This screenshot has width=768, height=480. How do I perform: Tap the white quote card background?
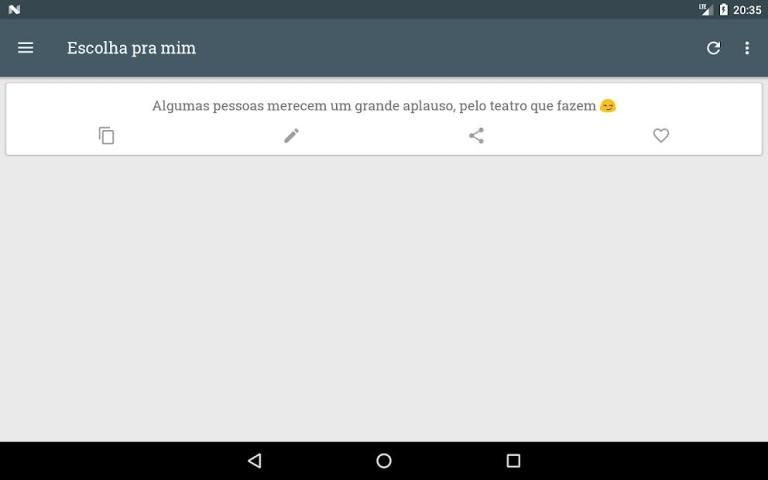point(384,119)
